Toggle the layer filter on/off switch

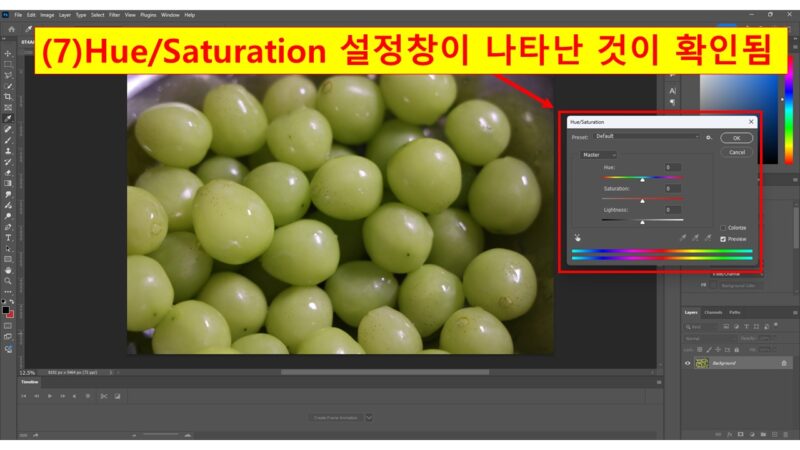pos(776,324)
